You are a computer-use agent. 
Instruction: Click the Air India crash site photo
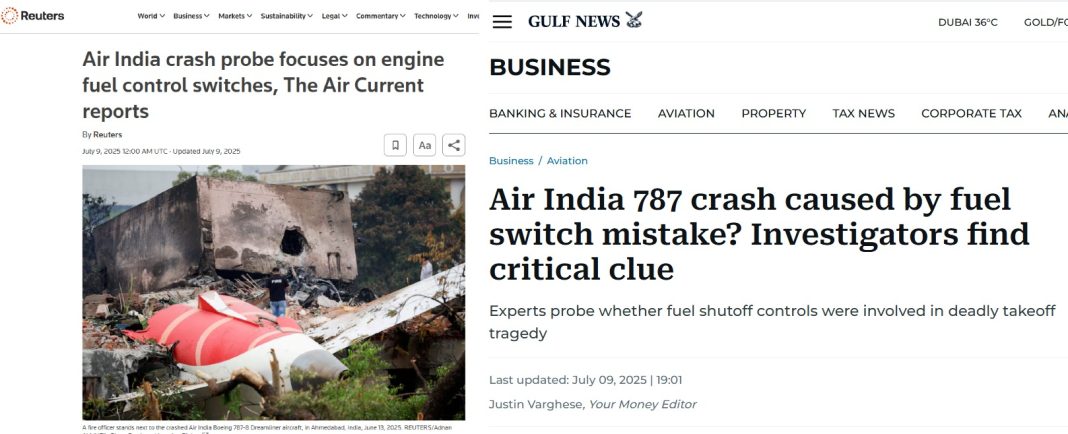273,292
